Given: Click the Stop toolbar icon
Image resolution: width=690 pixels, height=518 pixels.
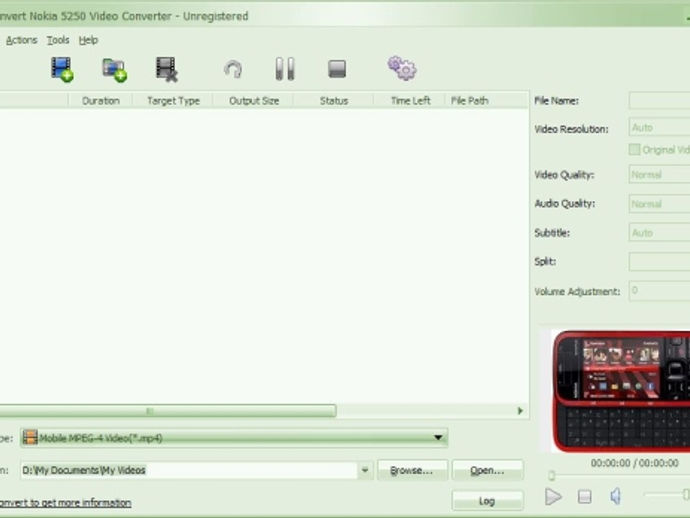Looking at the screenshot, I should click(x=337, y=69).
